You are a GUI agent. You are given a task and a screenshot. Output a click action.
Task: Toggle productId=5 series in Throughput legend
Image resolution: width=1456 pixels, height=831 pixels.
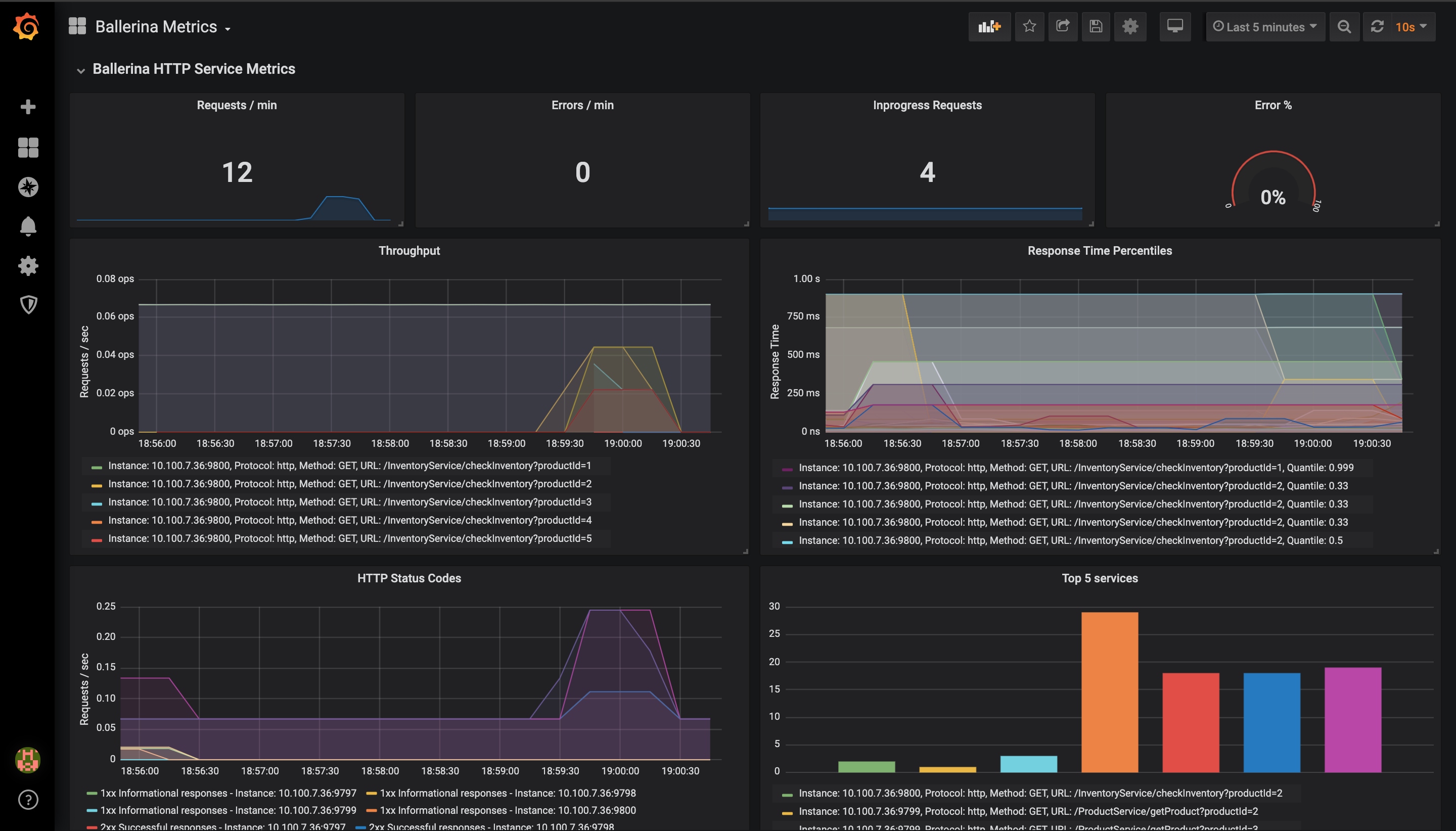click(x=349, y=539)
